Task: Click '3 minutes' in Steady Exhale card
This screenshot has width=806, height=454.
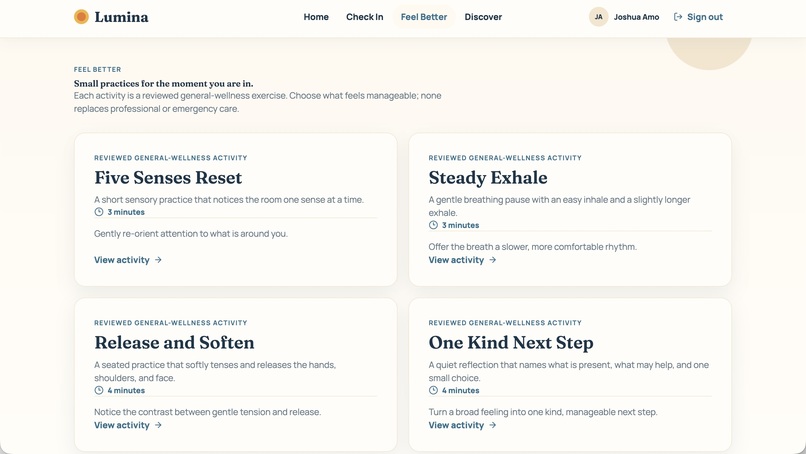Action: [x=461, y=225]
